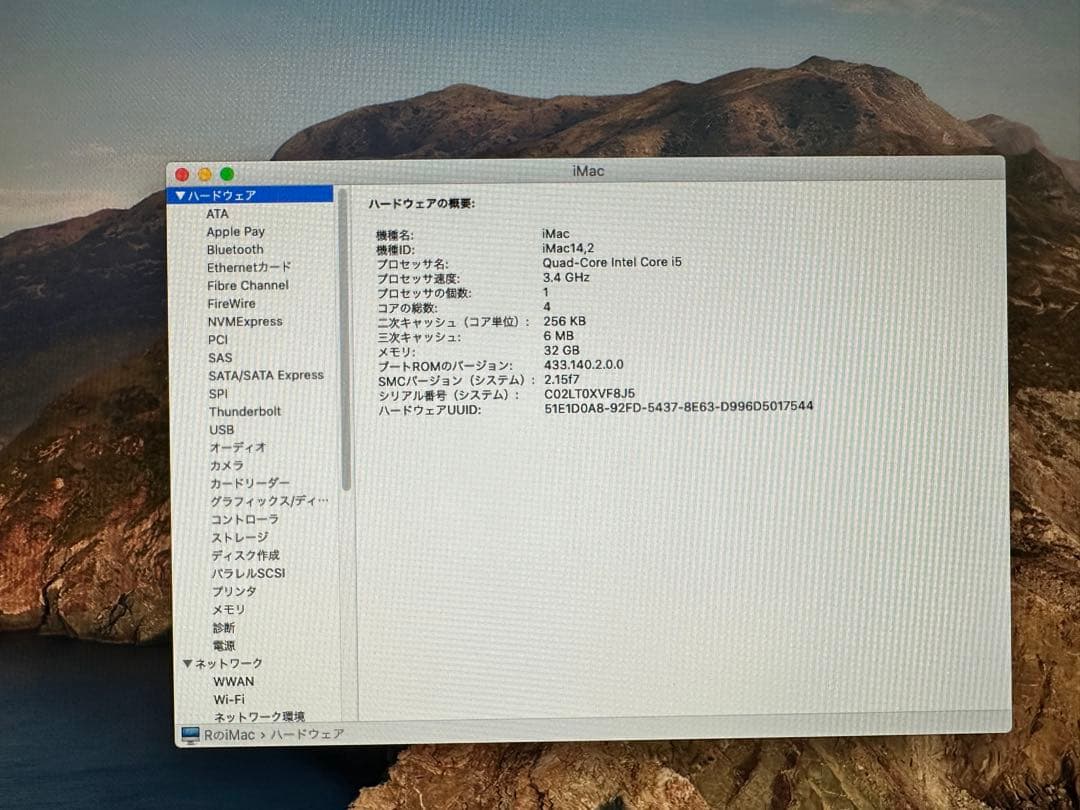This screenshot has width=1080, height=810.
Task: View カメラ camera information
Action: point(226,465)
